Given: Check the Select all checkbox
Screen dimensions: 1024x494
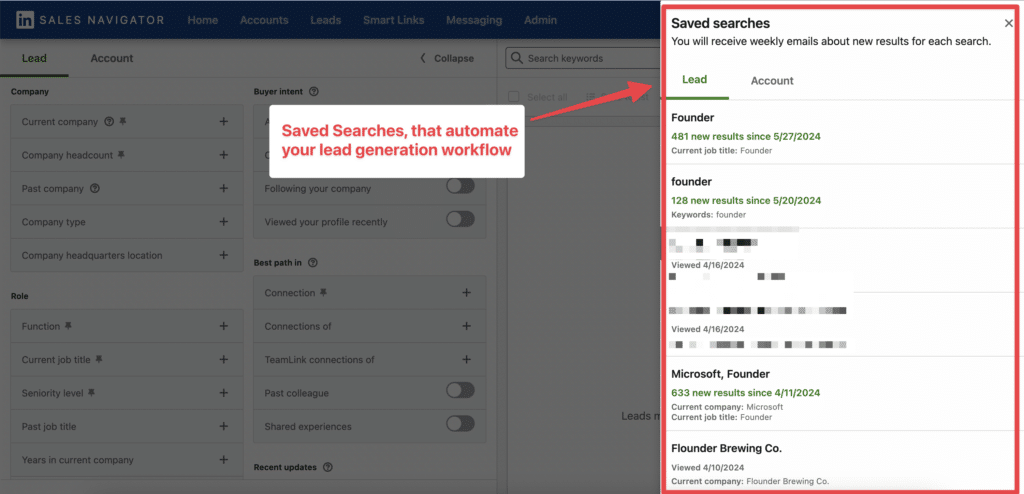Looking at the screenshot, I should click(x=515, y=97).
